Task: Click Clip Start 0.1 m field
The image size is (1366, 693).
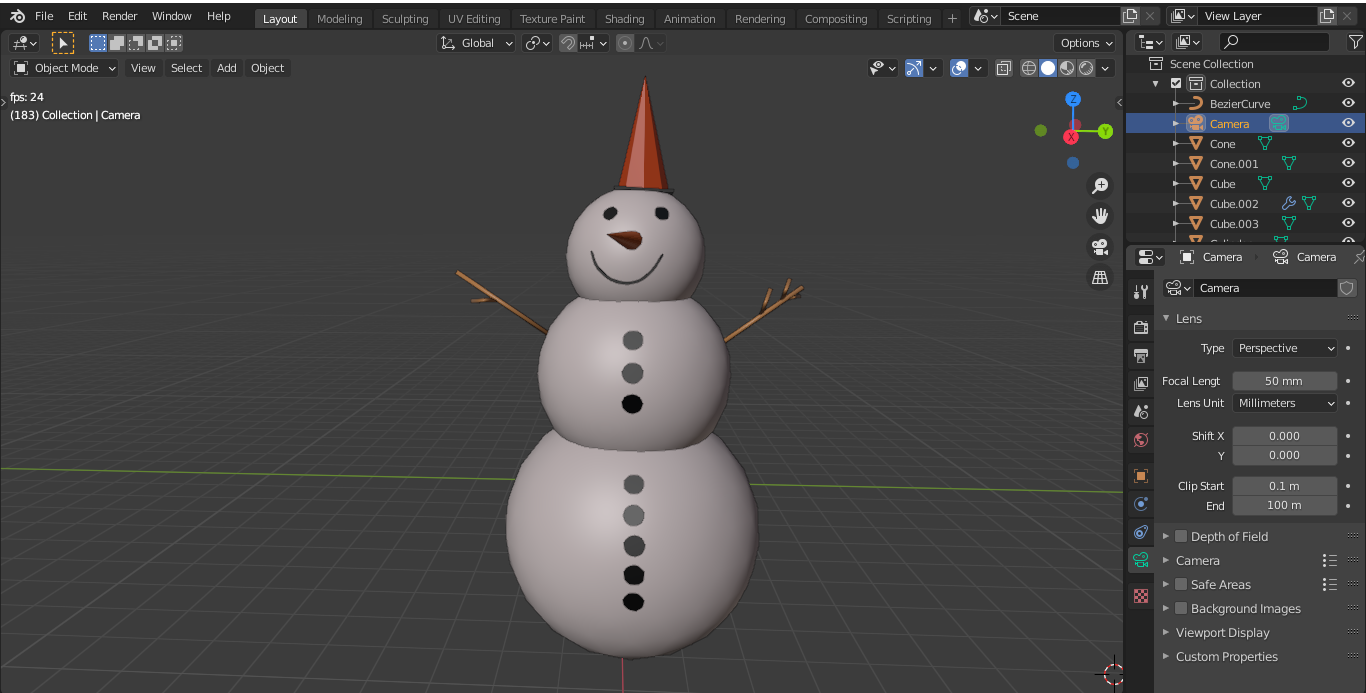Action: click(x=1285, y=486)
